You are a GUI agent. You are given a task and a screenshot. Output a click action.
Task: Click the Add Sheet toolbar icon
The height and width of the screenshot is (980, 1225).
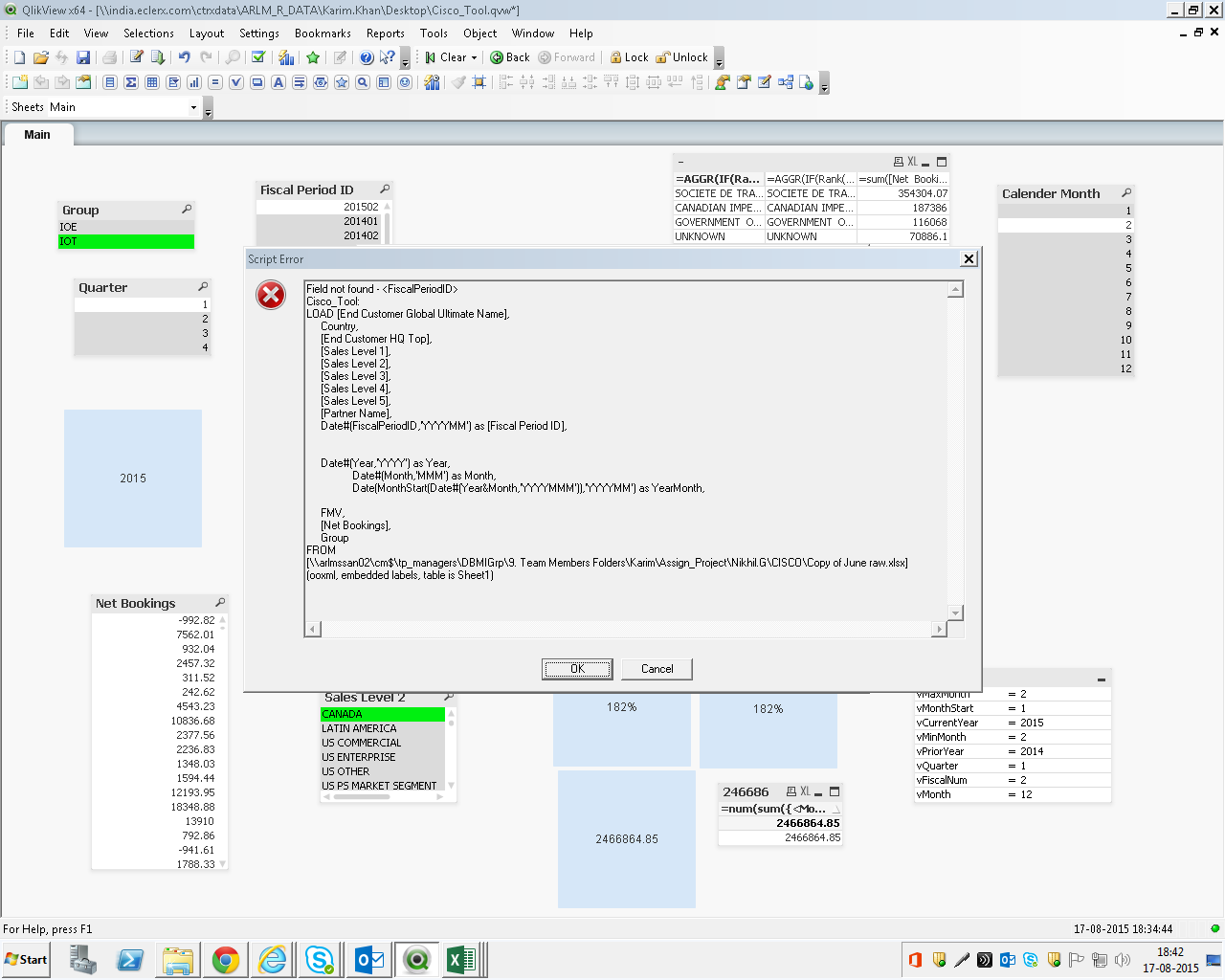click(x=19, y=82)
